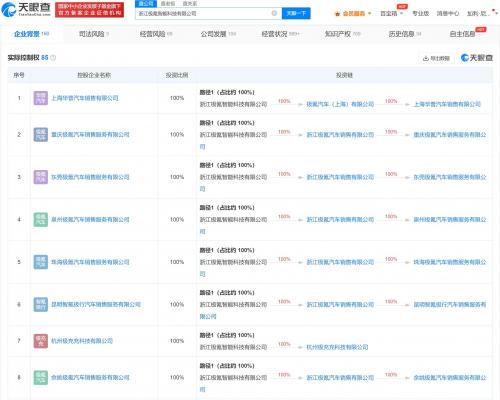Click the 控股企业名称 column header
Image resolution: width=500 pixels, height=400 pixels.
pos(94,75)
